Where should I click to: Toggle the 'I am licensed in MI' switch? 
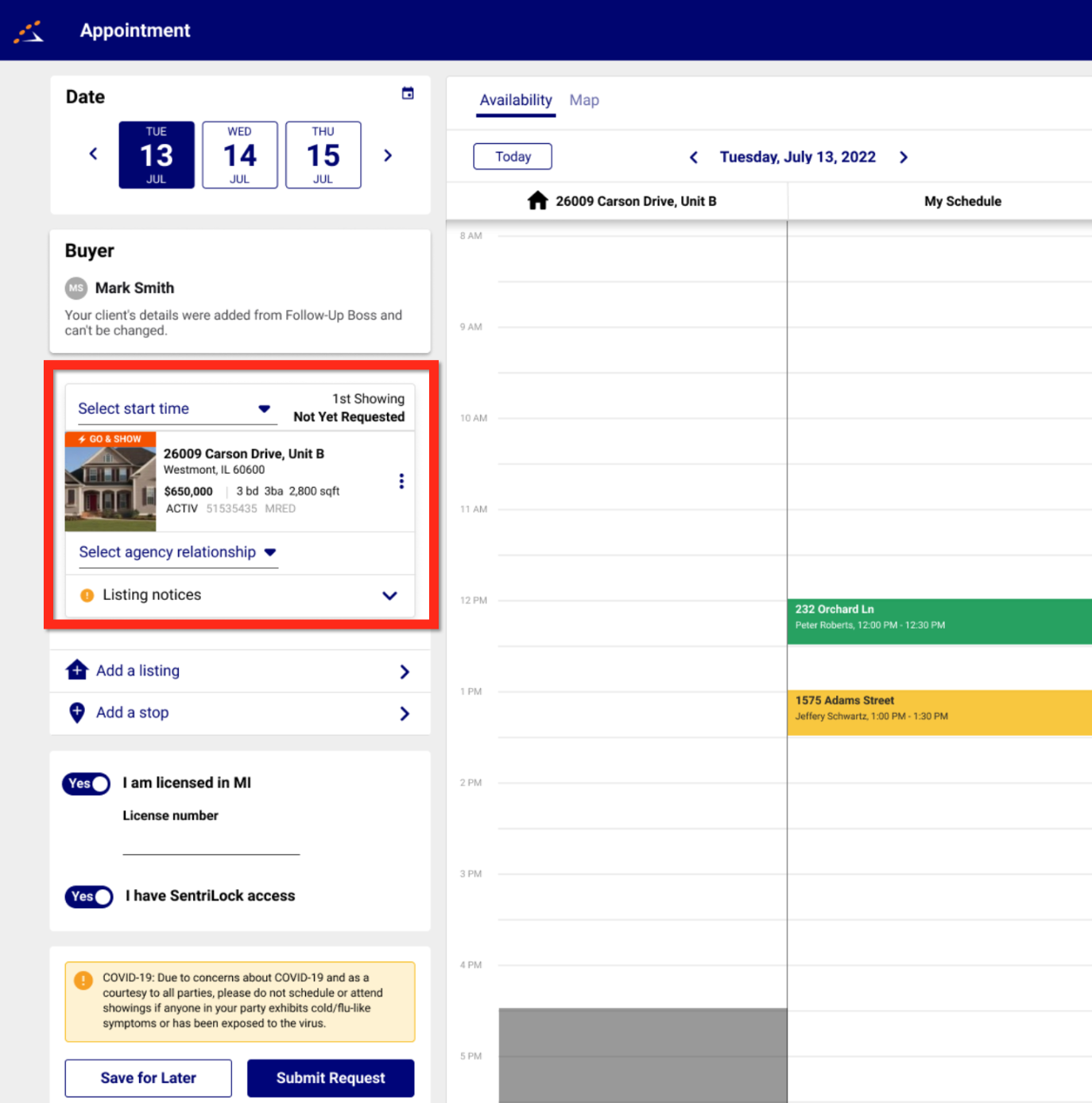(x=87, y=784)
